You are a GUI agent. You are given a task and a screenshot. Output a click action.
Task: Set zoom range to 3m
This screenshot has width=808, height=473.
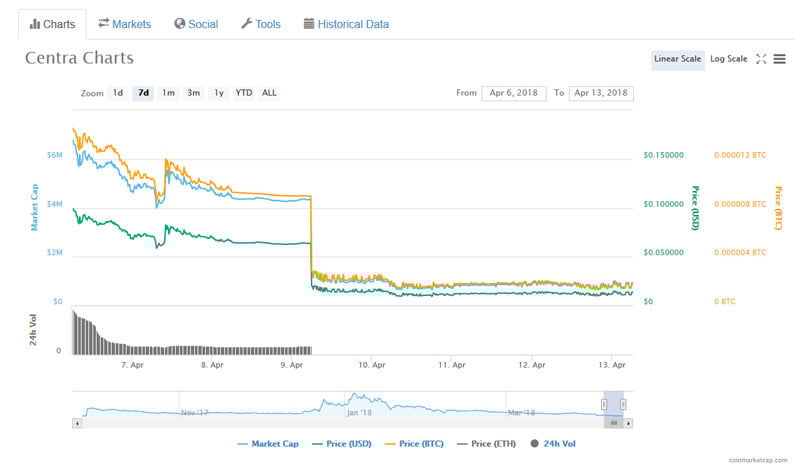pyautogui.click(x=194, y=93)
